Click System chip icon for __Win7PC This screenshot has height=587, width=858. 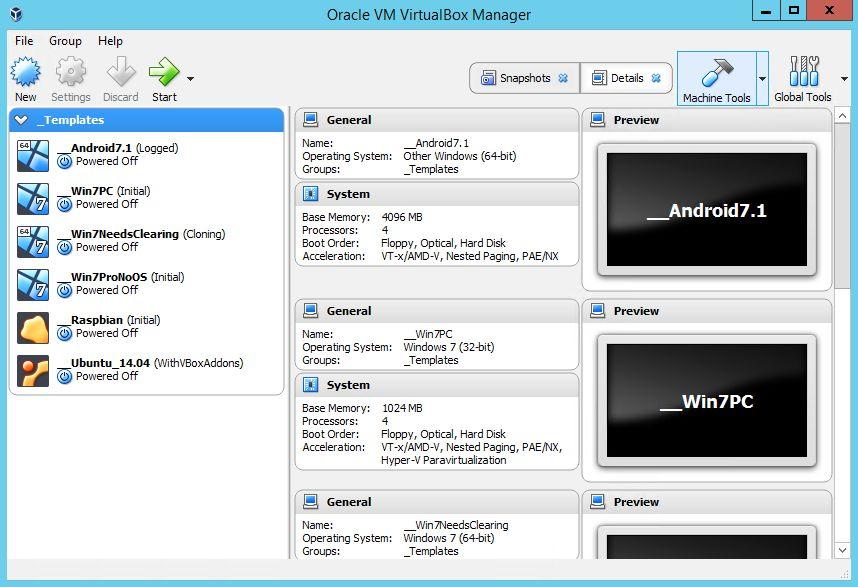[310, 385]
